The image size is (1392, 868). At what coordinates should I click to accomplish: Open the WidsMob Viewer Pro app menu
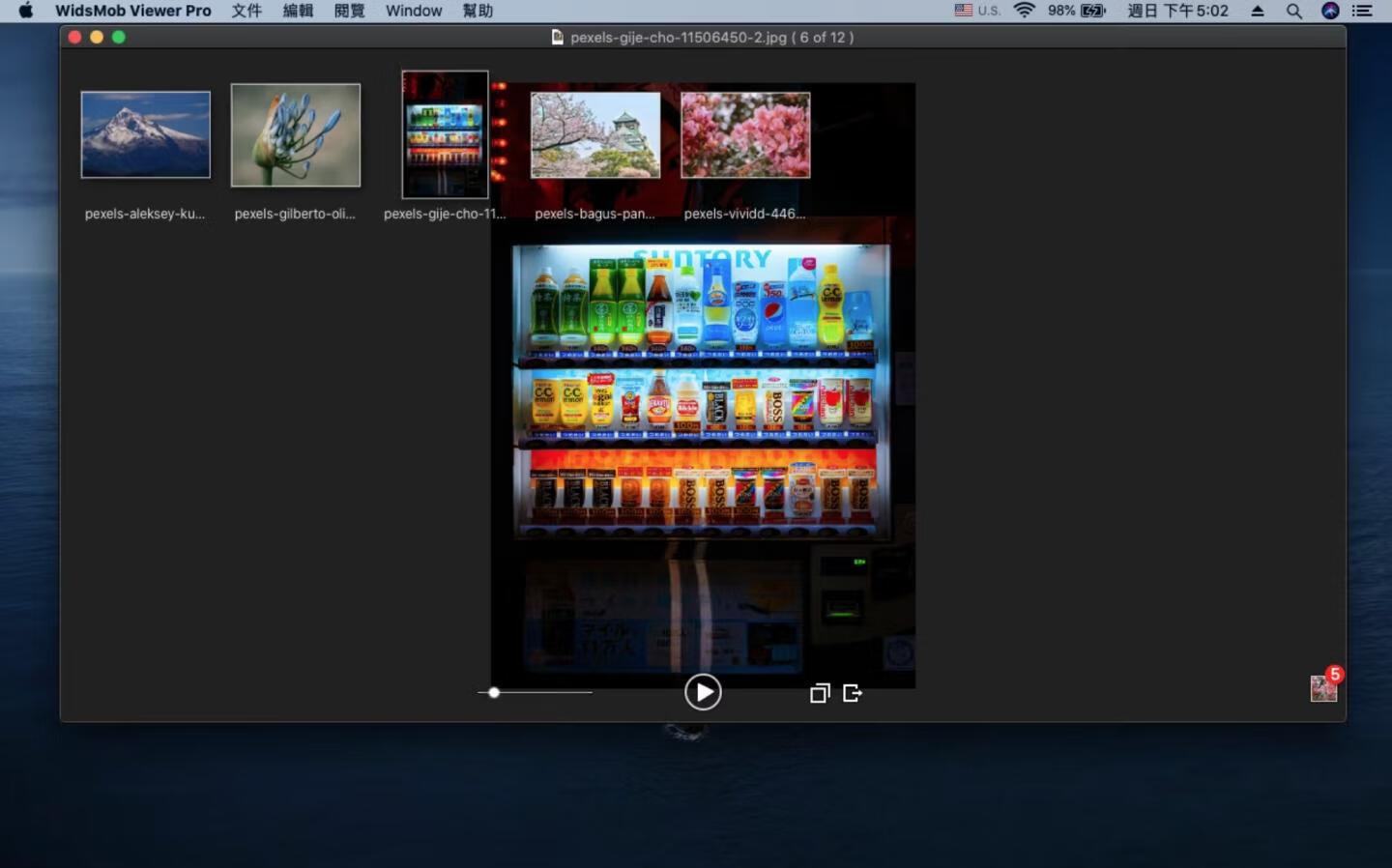tap(132, 11)
